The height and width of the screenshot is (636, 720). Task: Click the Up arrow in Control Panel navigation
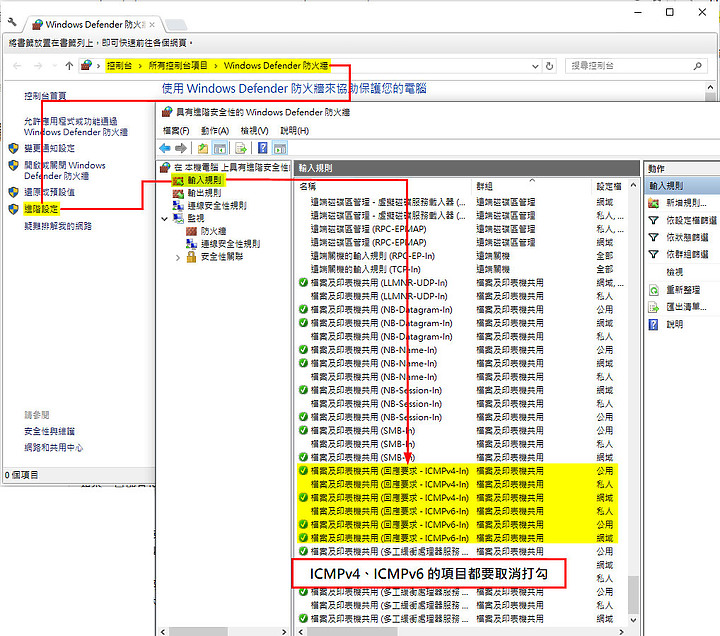pyautogui.click(x=69, y=66)
